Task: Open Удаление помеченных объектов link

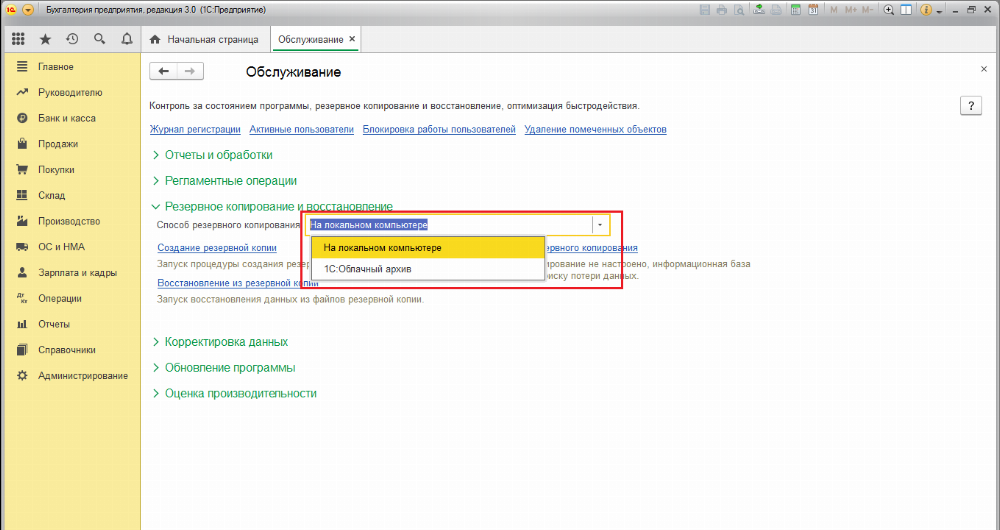Action: pyautogui.click(x=596, y=129)
